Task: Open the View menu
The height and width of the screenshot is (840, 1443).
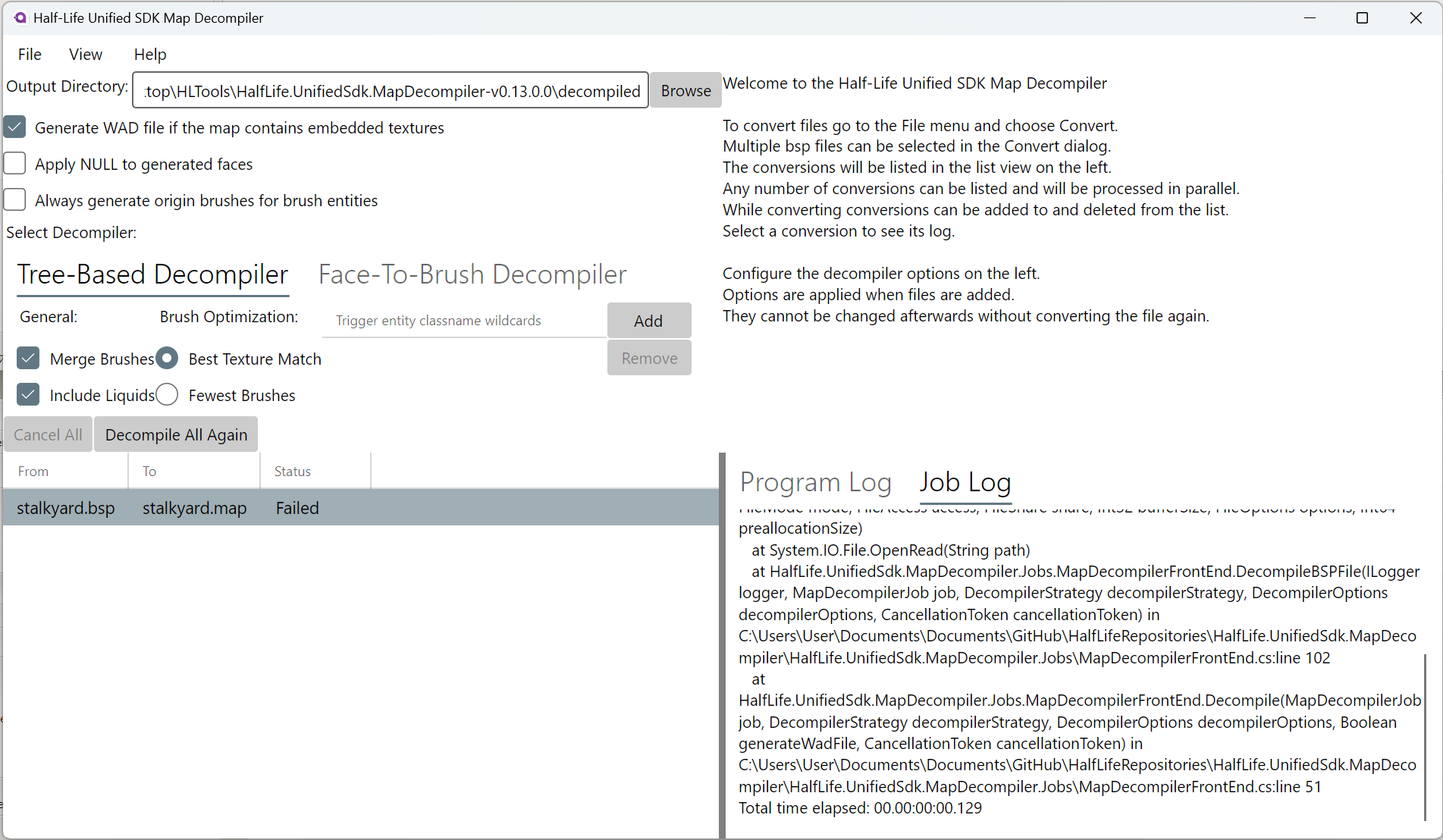Action: point(86,55)
